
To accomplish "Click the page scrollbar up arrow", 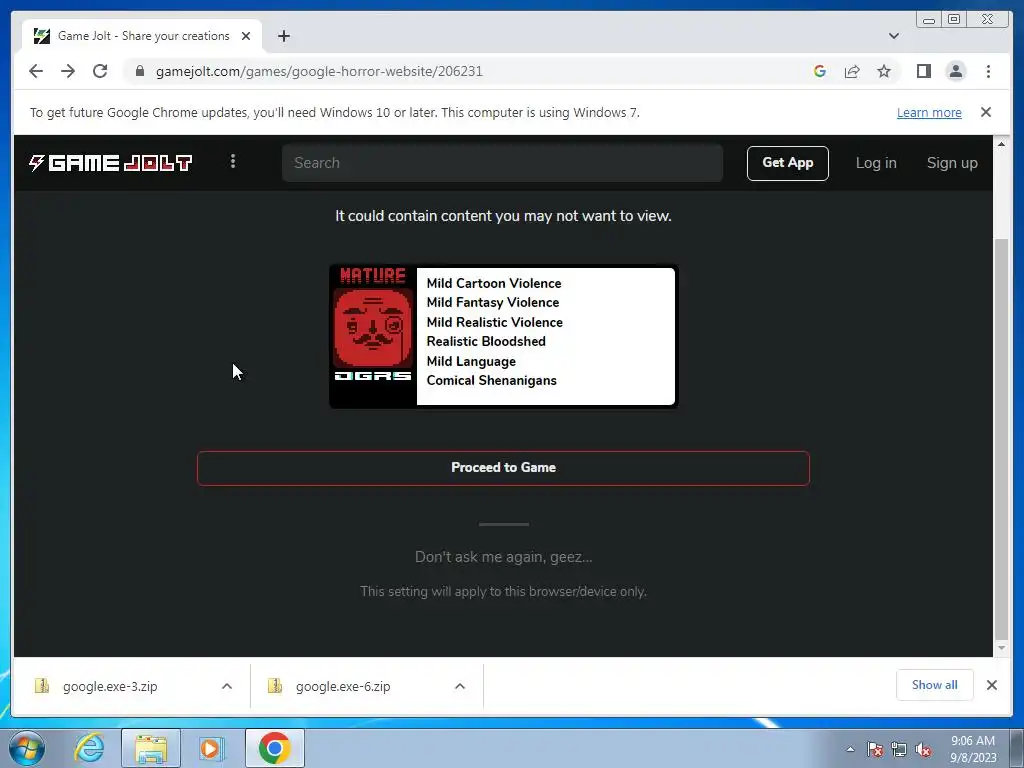I will click(1002, 143).
